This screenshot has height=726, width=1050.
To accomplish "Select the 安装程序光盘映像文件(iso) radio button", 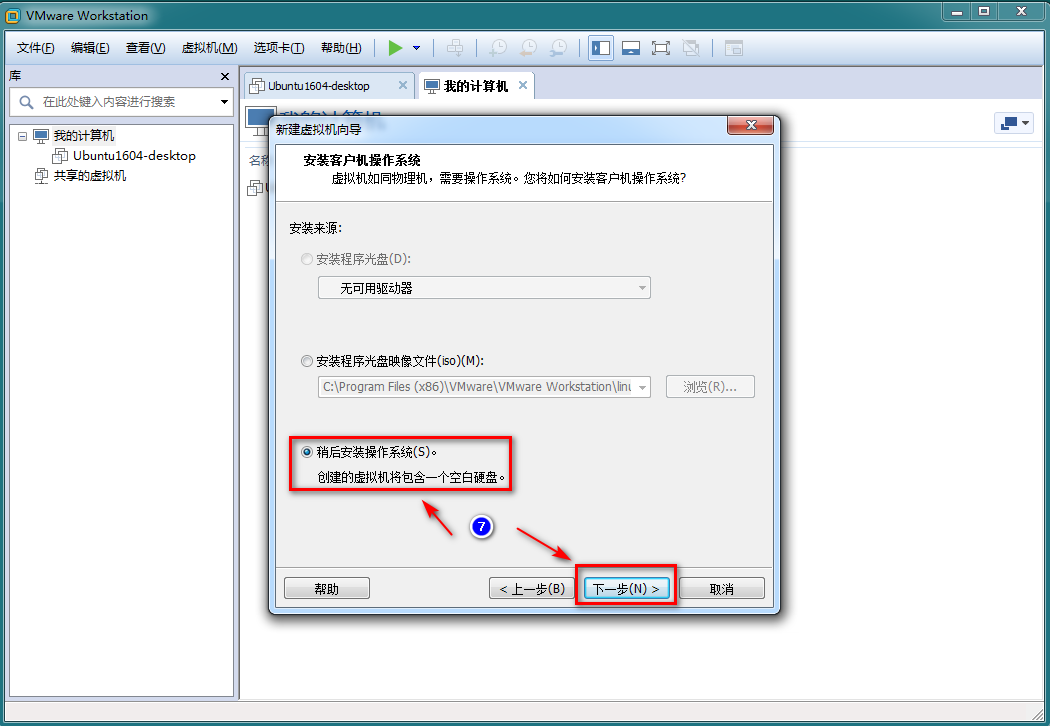I will [x=307, y=361].
